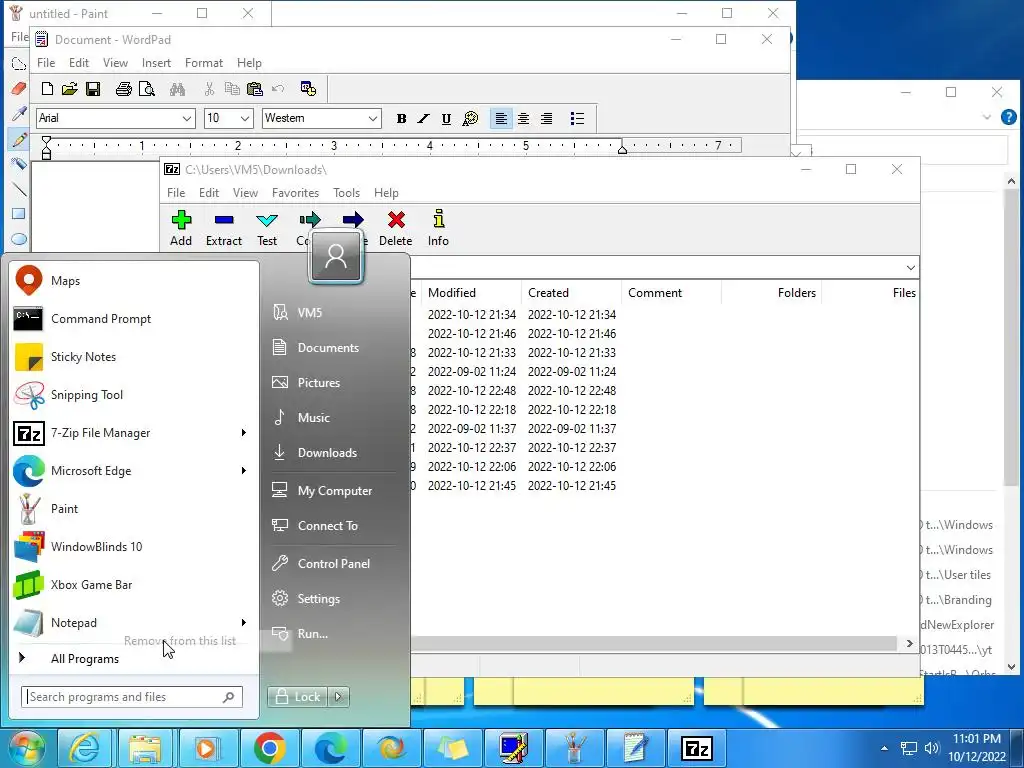Enable left alignment in WordPad
The image size is (1024, 768).
coord(501,118)
